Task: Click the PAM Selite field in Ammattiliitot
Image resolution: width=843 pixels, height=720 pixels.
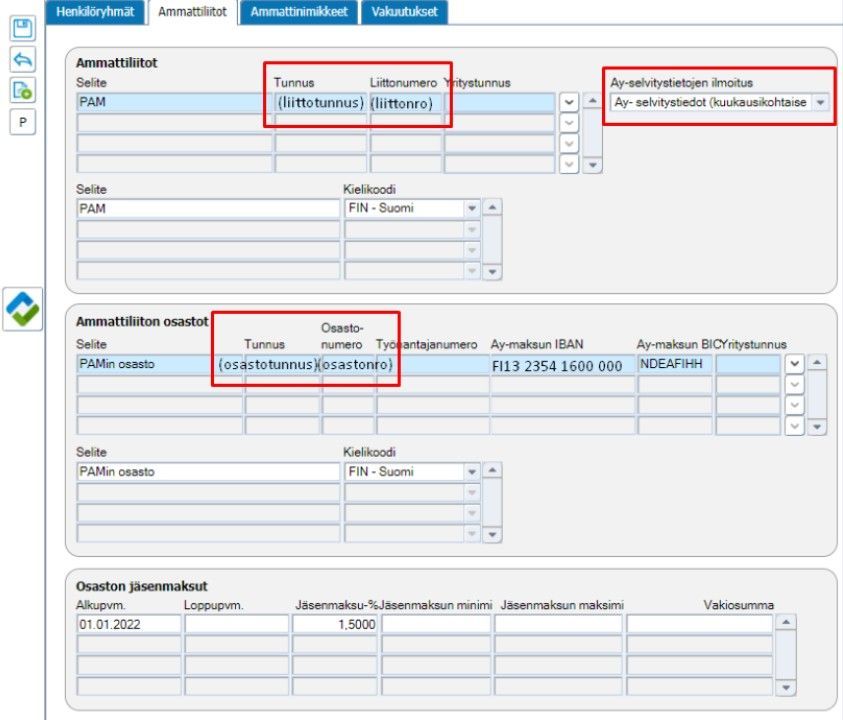Action: pyautogui.click(x=175, y=102)
